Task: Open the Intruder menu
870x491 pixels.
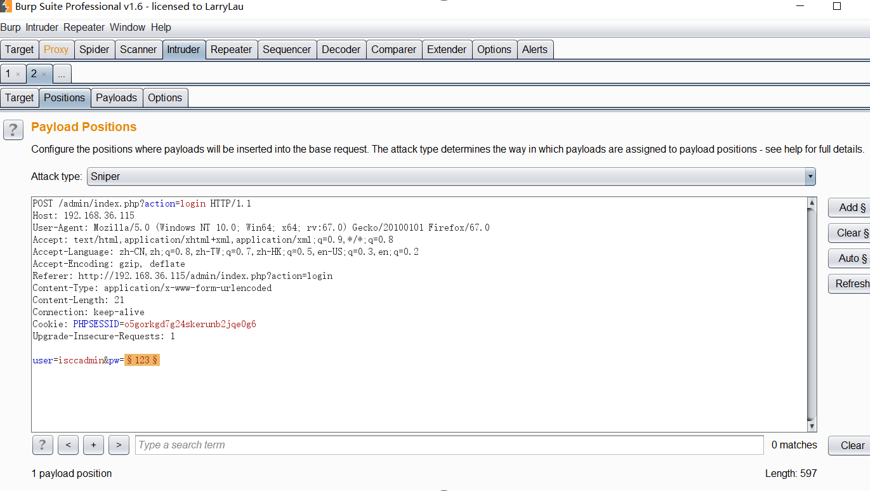Action: 42,27
